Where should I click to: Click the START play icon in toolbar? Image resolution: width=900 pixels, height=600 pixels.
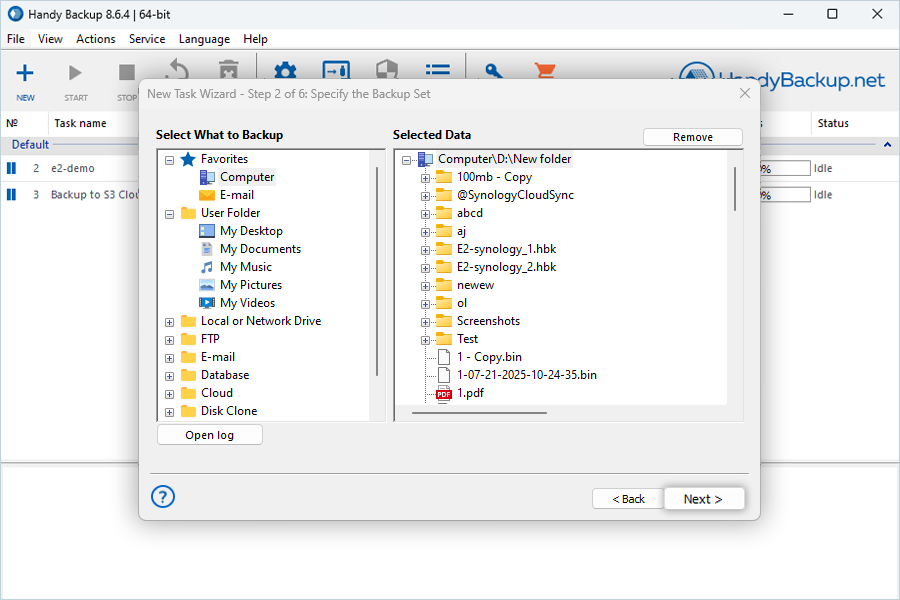[x=75, y=73]
